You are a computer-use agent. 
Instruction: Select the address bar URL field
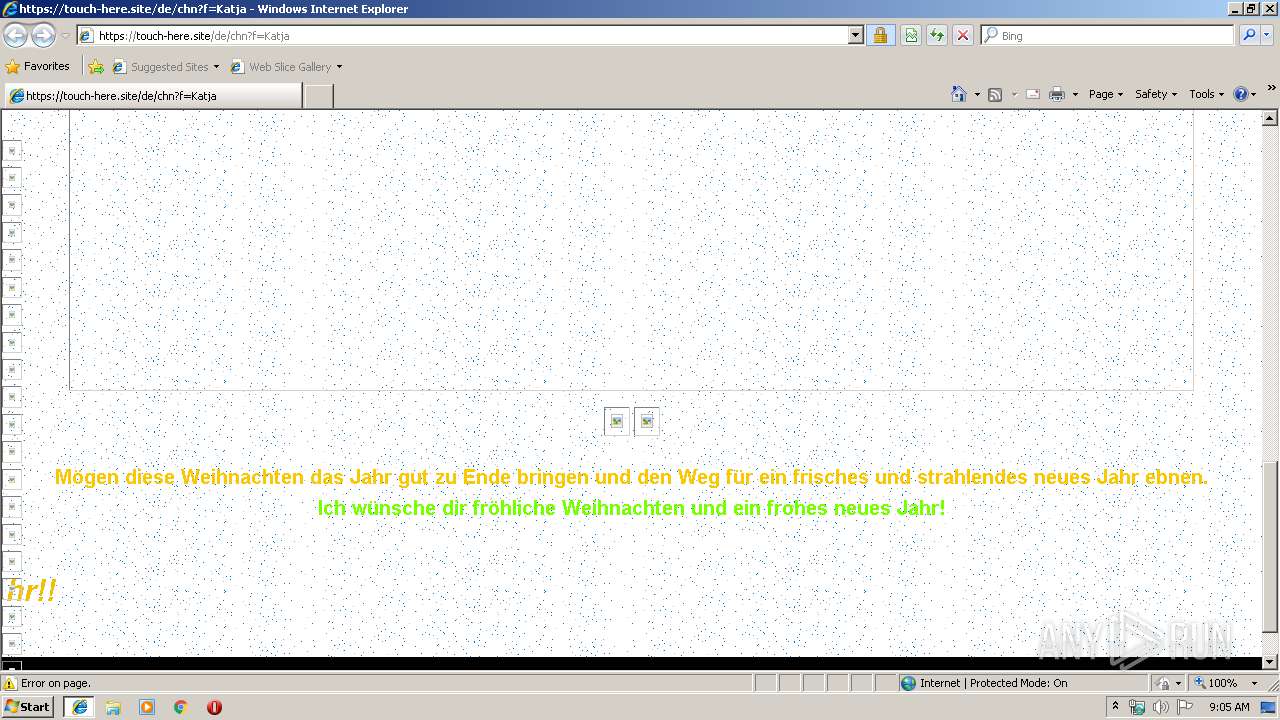[x=470, y=36]
